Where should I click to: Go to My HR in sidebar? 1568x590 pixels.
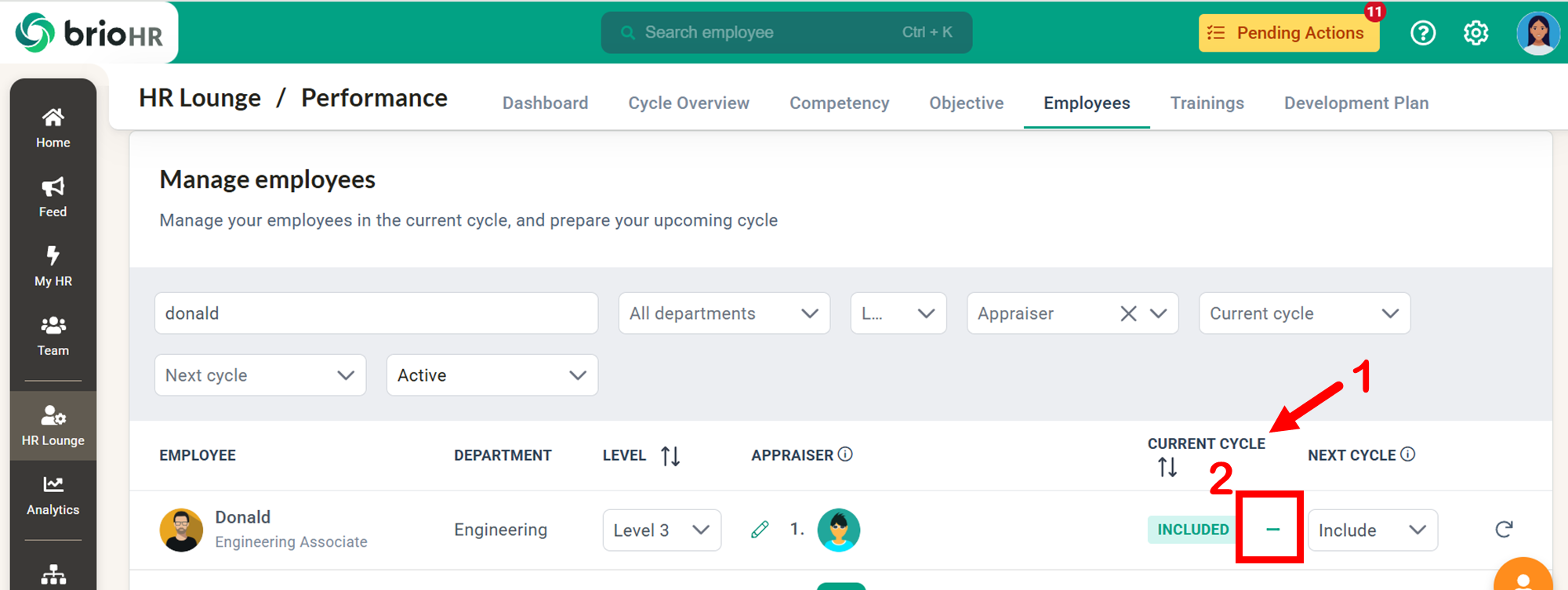click(53, 266)
